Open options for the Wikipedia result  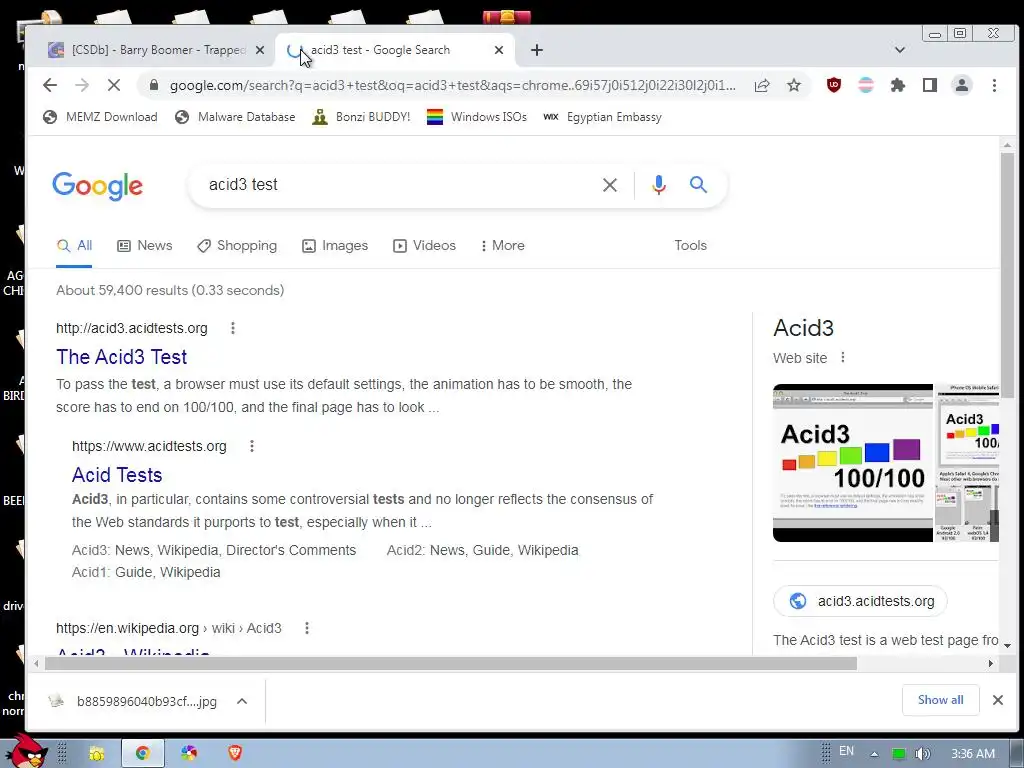[x=306, y=628]
